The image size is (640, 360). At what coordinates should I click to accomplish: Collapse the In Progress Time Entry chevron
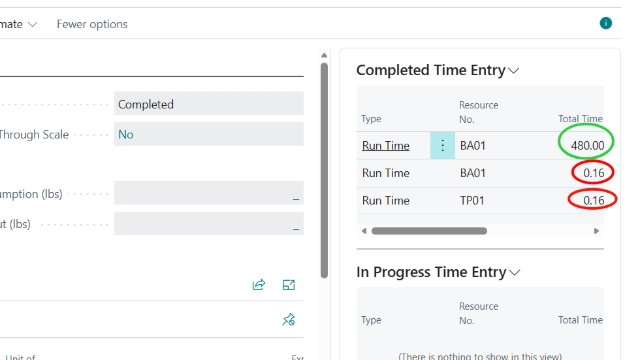515,273
